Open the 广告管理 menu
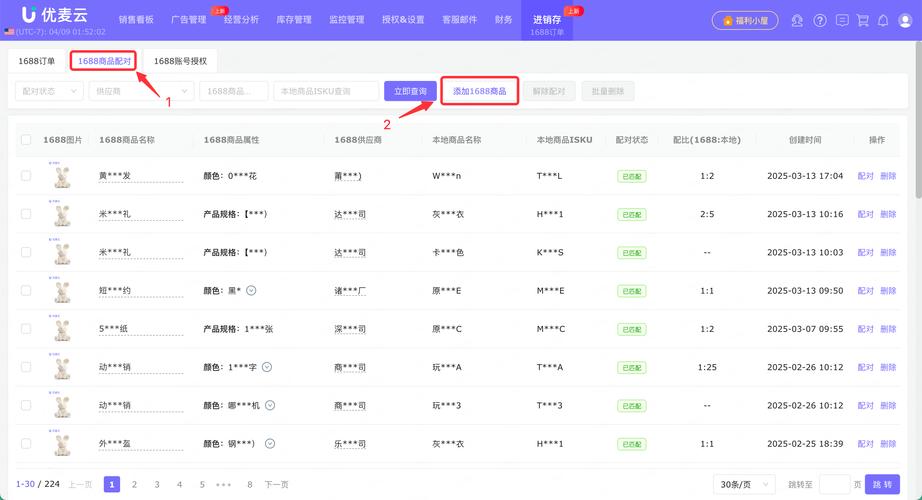 [189, 19]
